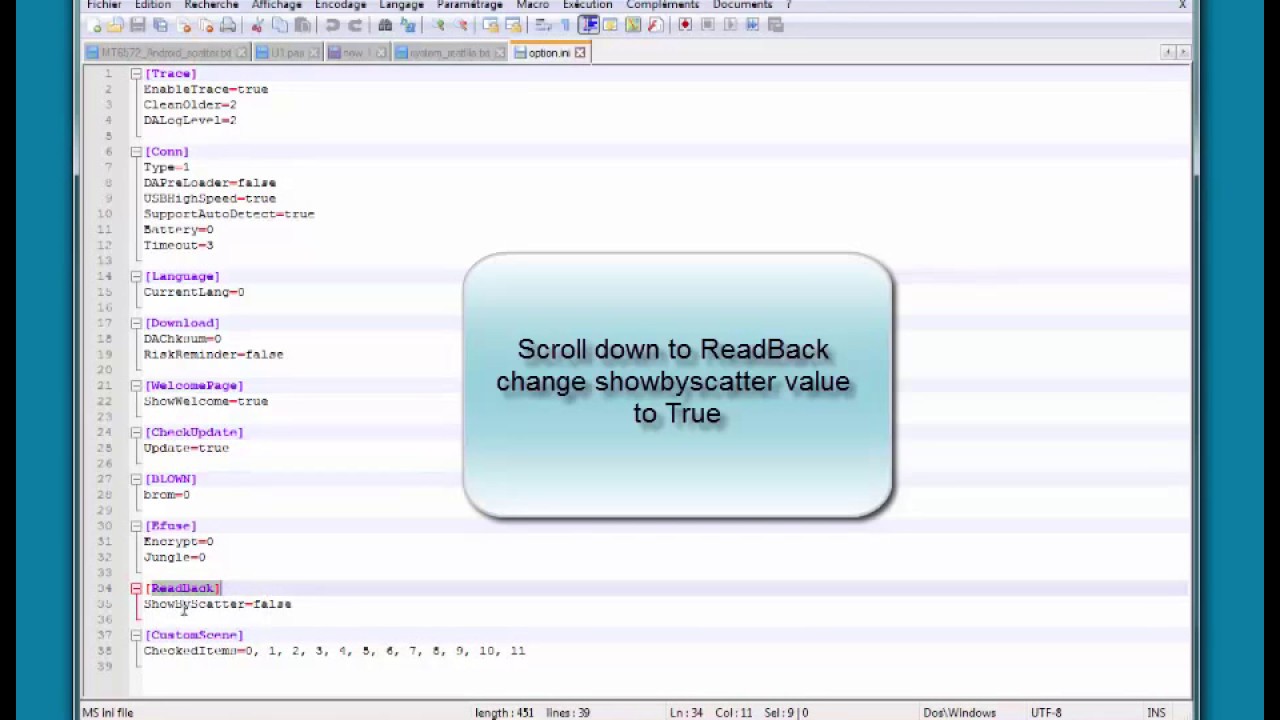Collapse the [Conn] section fold marker

click(136, 152)
